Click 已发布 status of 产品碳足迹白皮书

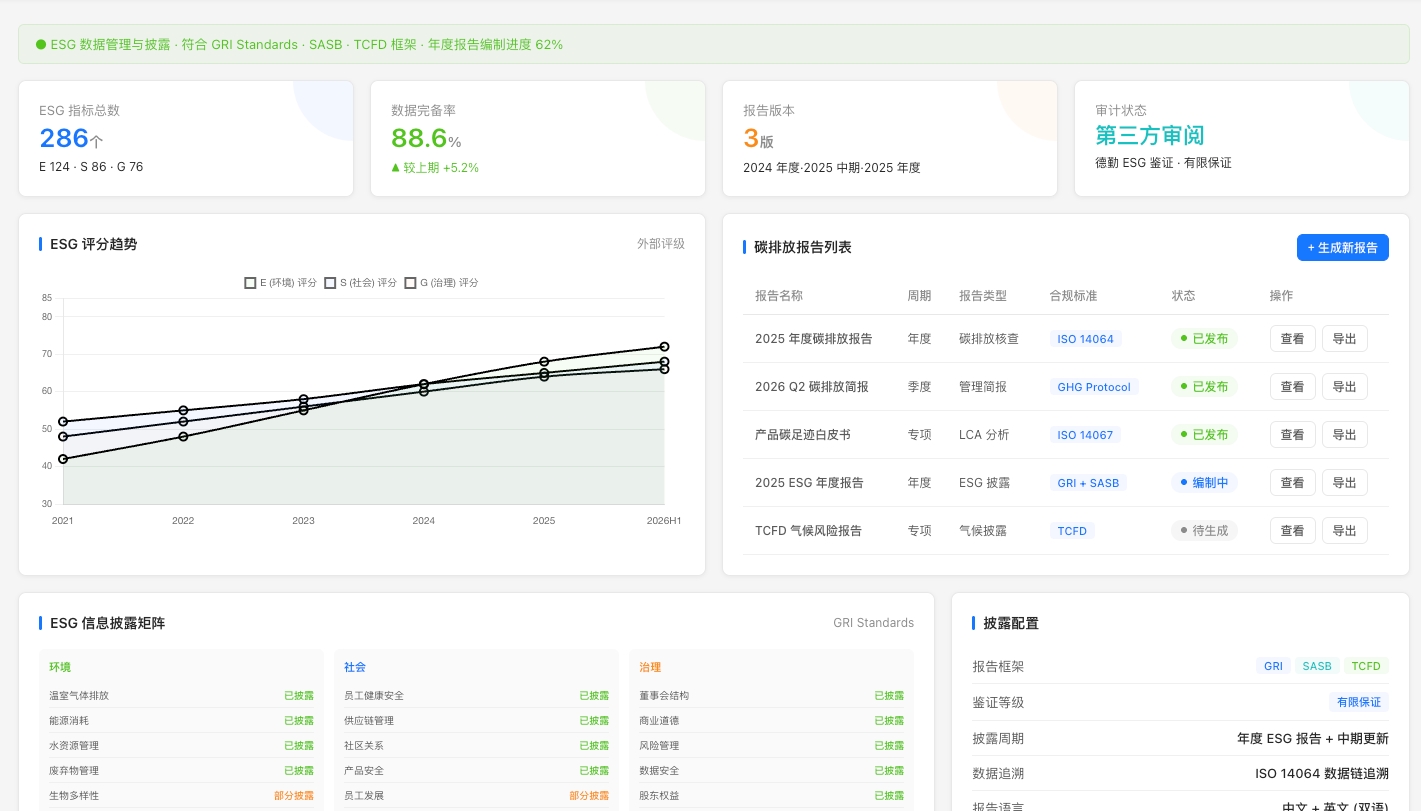[1204, 435]
